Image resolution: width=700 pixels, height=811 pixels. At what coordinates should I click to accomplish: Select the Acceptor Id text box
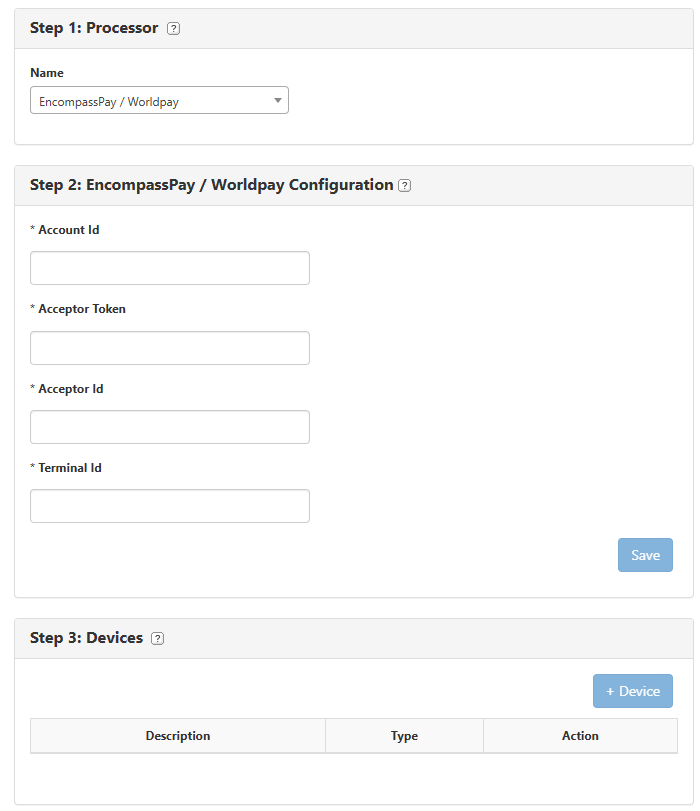[170, 427]
